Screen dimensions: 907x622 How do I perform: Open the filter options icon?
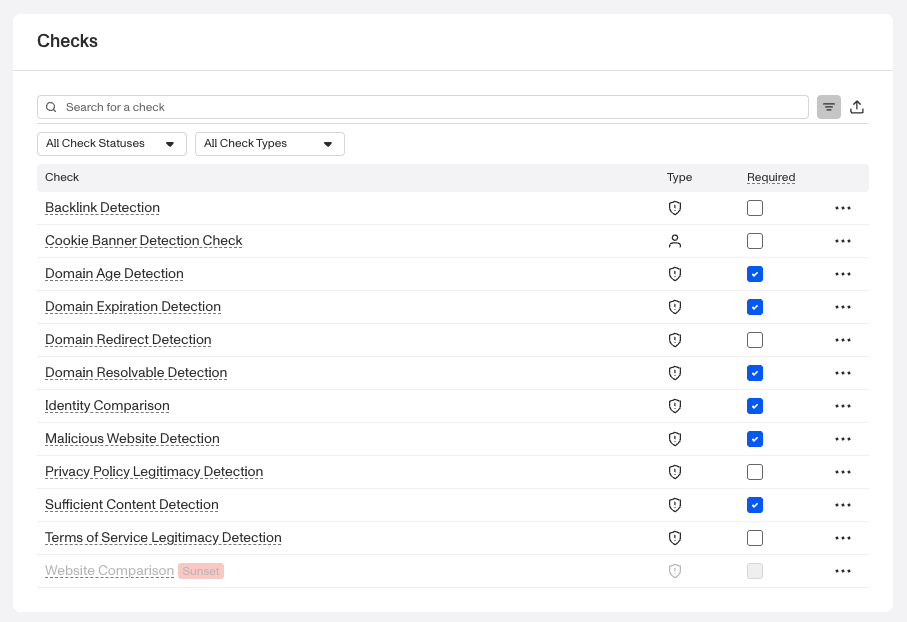[828, 106]
